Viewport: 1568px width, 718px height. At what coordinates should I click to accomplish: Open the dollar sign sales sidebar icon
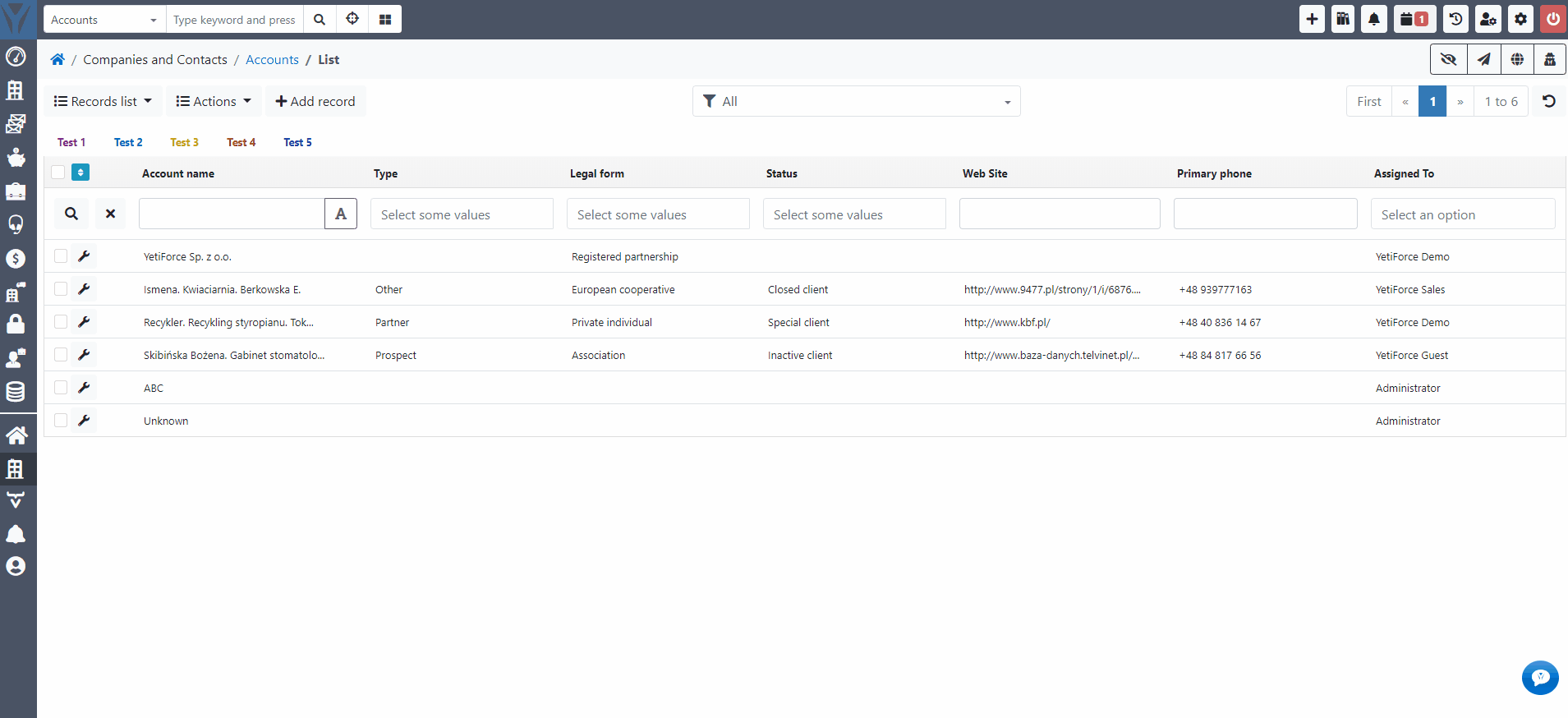point(16,259)
